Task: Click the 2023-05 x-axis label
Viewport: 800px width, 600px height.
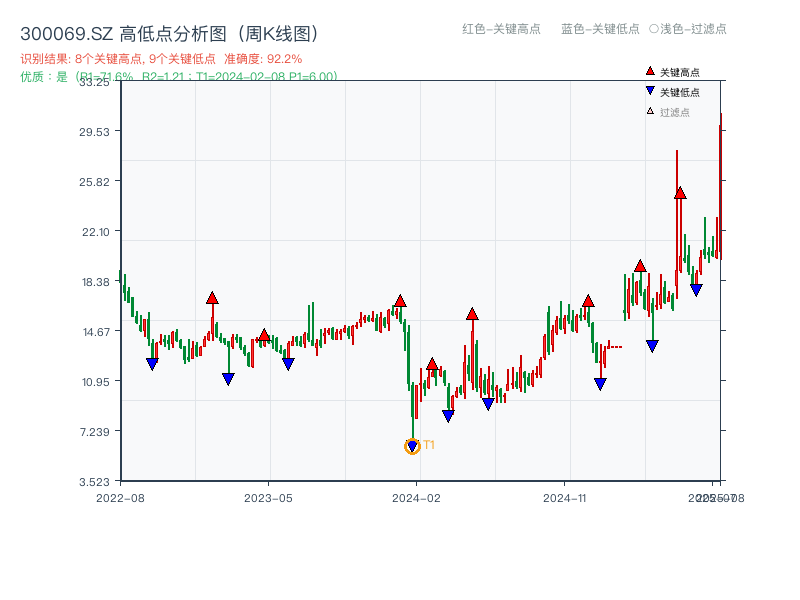Action: coord(268,498)
